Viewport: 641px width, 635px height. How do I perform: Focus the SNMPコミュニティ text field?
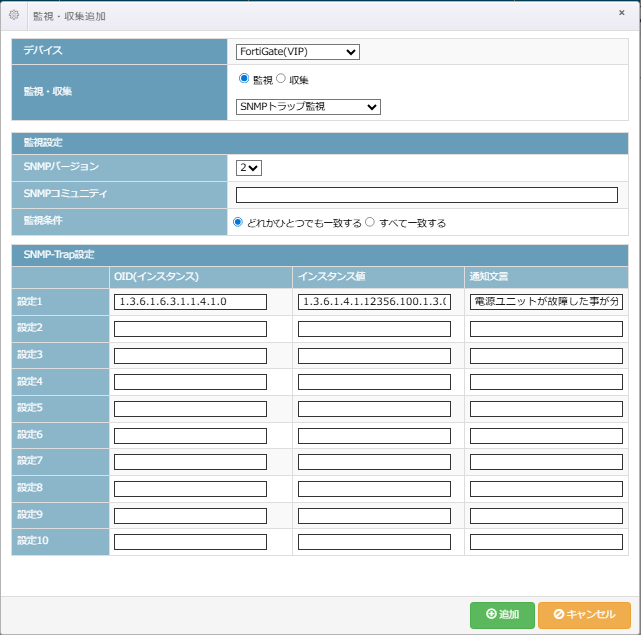427,195
